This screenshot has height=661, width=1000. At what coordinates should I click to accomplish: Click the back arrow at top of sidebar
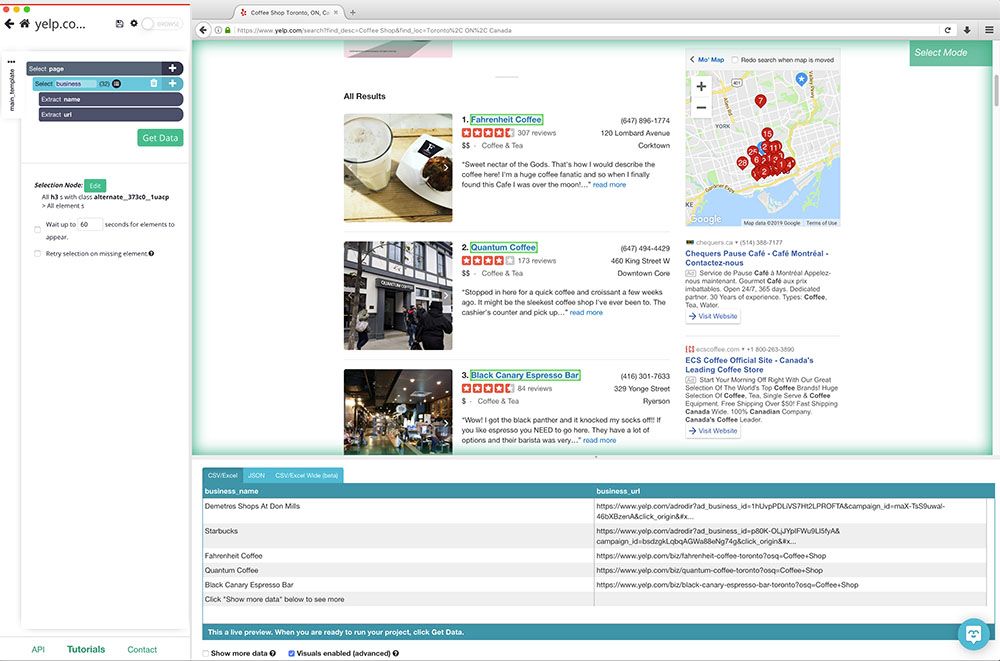tap(7, 23)
